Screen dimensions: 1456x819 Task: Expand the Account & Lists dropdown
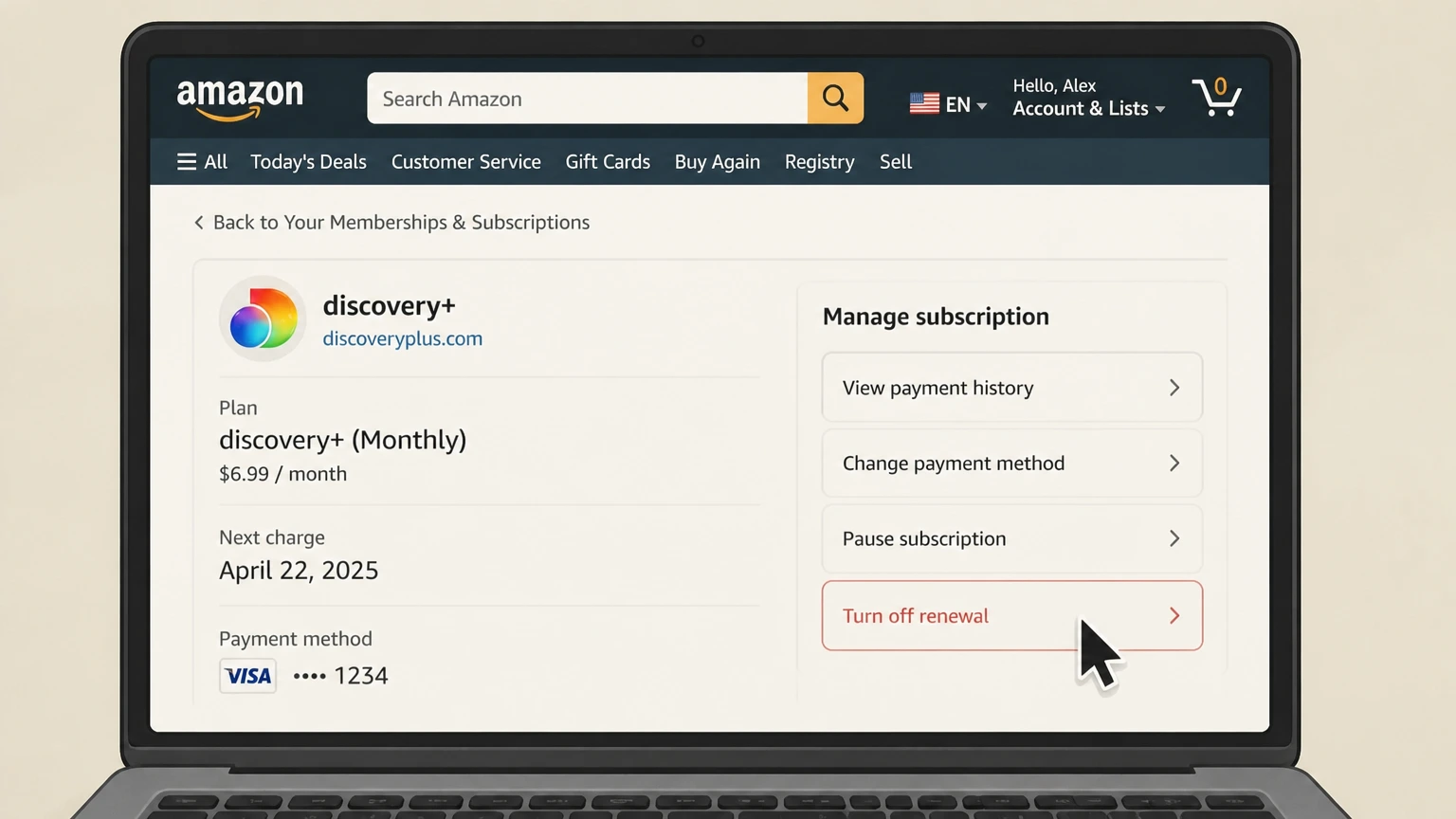[1088, 108]
